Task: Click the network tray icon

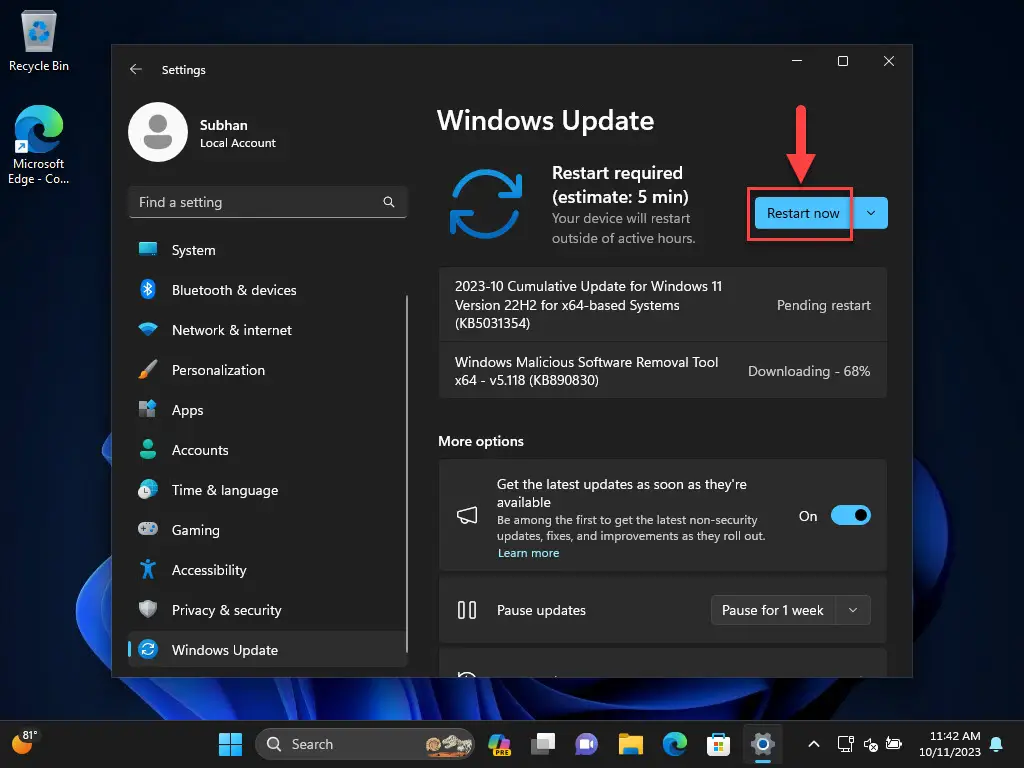Action: 846,744
